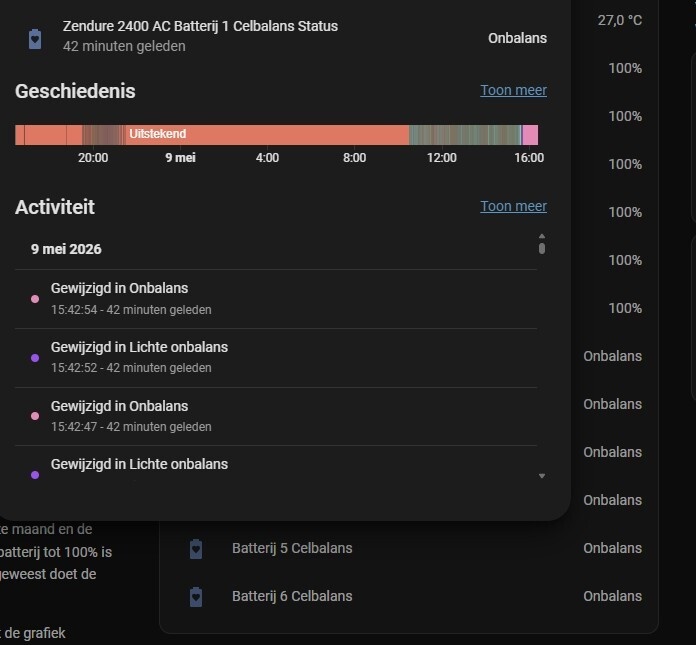Image resolution: width=696 pixels, height=645 pixels.
Task: Click the 12:00 label on history axis
Action: [x=442, y=158]
